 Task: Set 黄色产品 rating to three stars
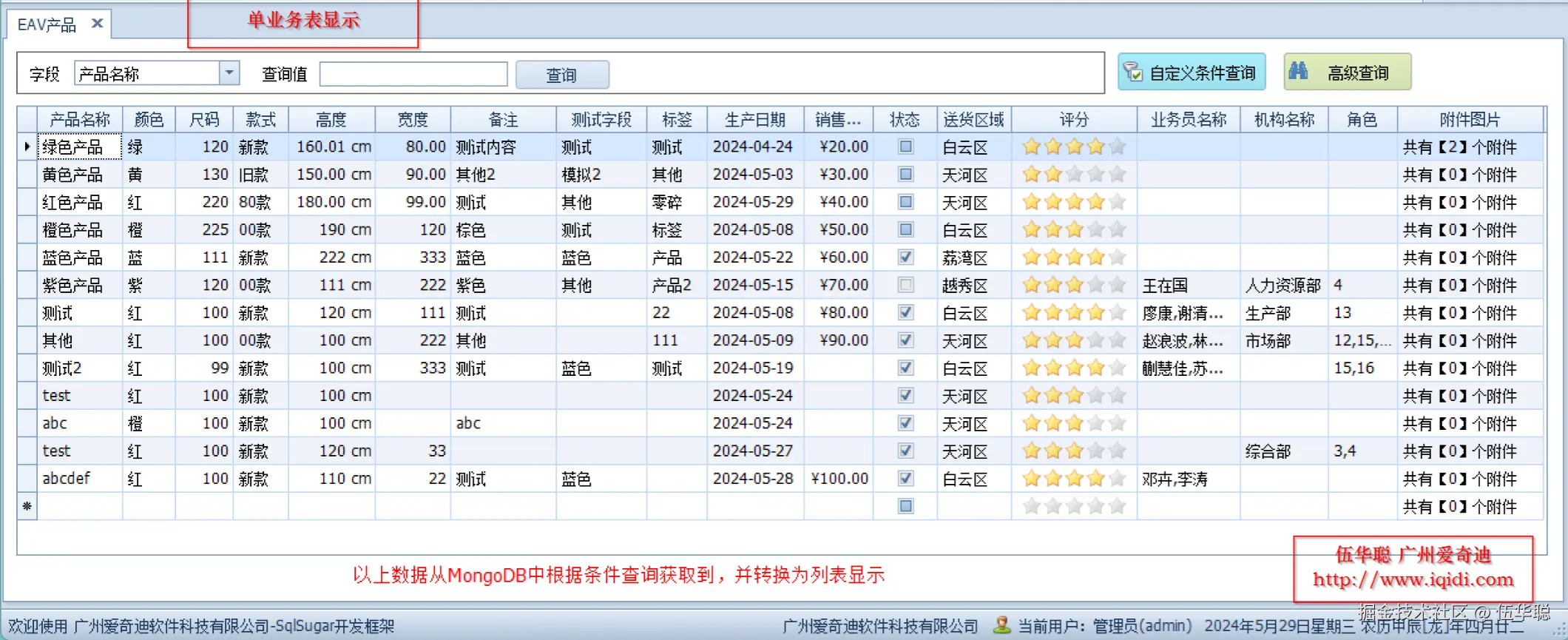pyautogui.click(x=1074, y=174)
